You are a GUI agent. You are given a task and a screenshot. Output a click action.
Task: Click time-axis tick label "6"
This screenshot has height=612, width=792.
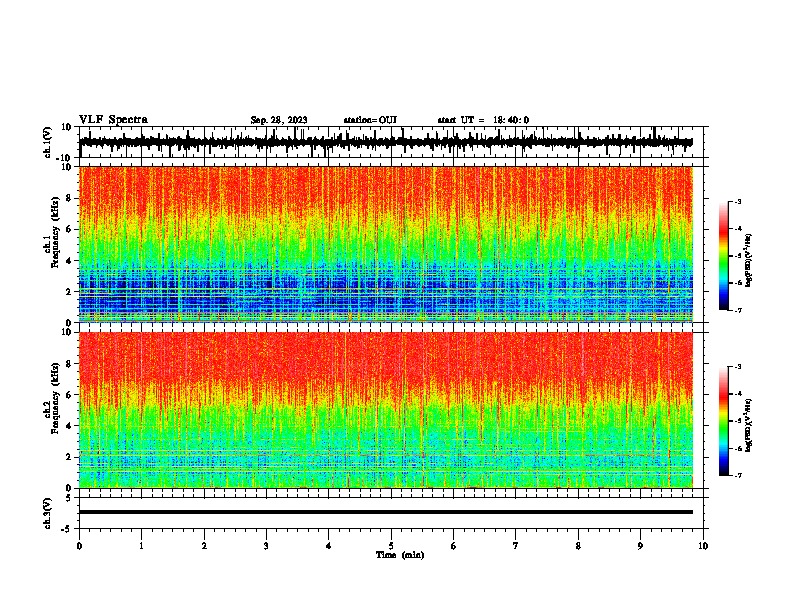click(x=454, y=546)
